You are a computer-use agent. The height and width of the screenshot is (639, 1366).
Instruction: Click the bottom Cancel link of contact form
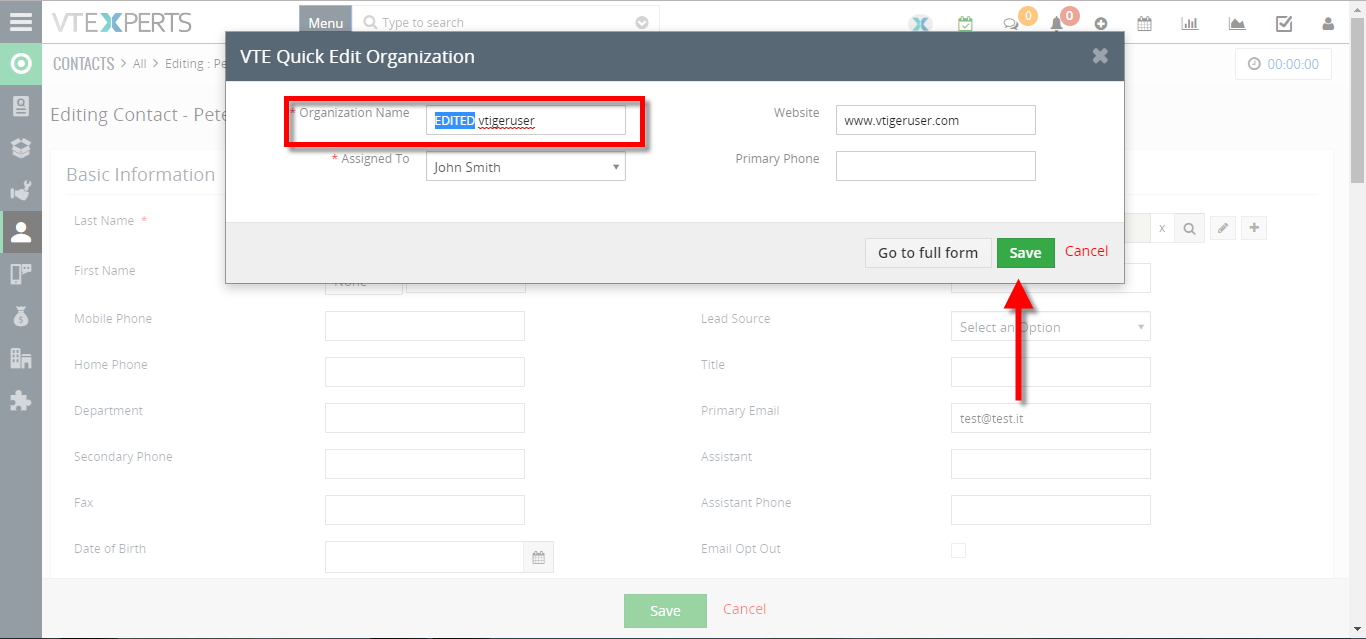(x=745, y=609)
